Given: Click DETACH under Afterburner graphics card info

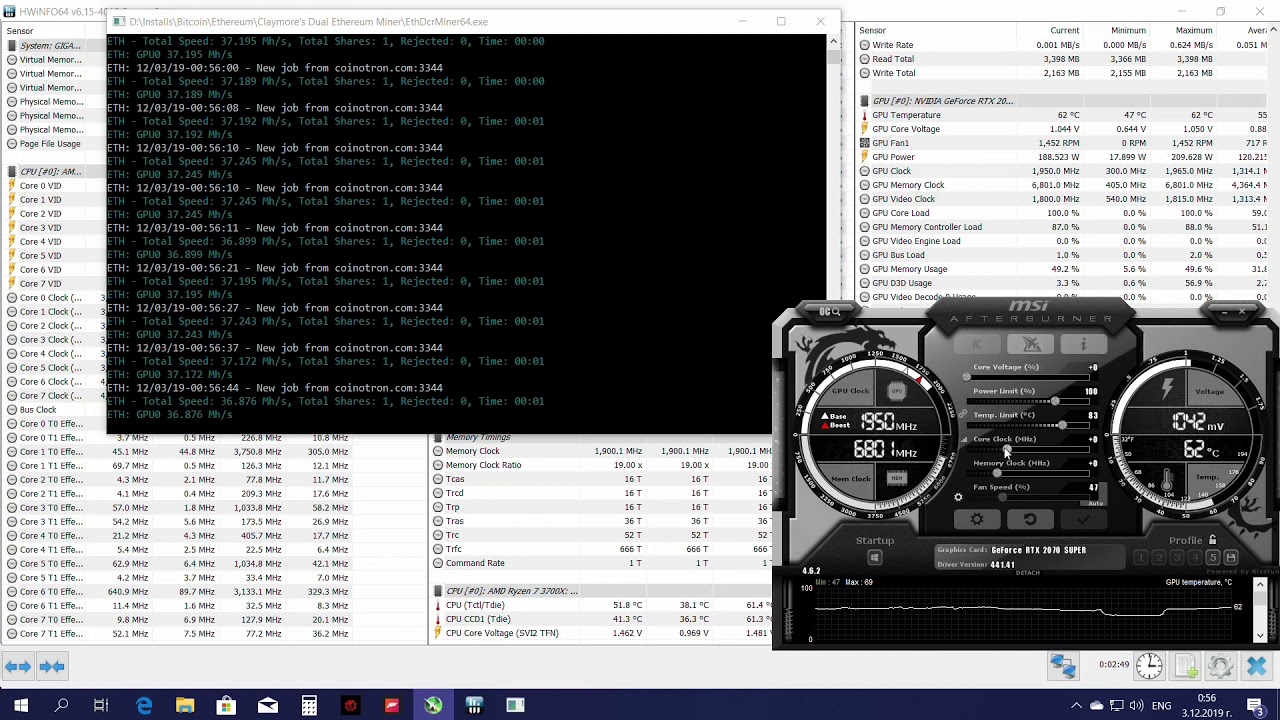Looking at the screenshot, I should (x=1028, y=573).
